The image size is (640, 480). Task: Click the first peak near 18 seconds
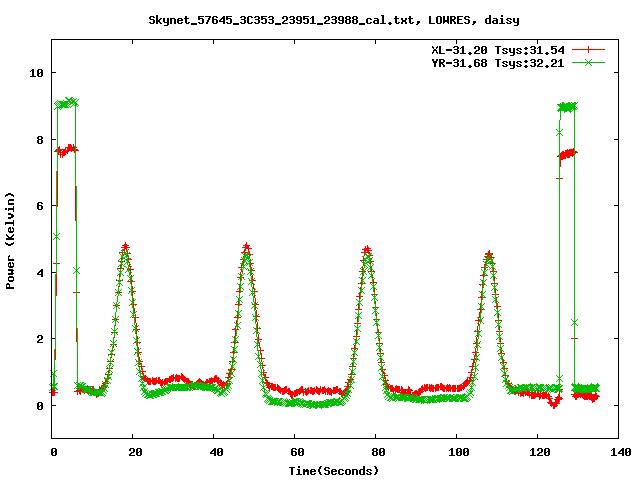(x=125, y=247)
